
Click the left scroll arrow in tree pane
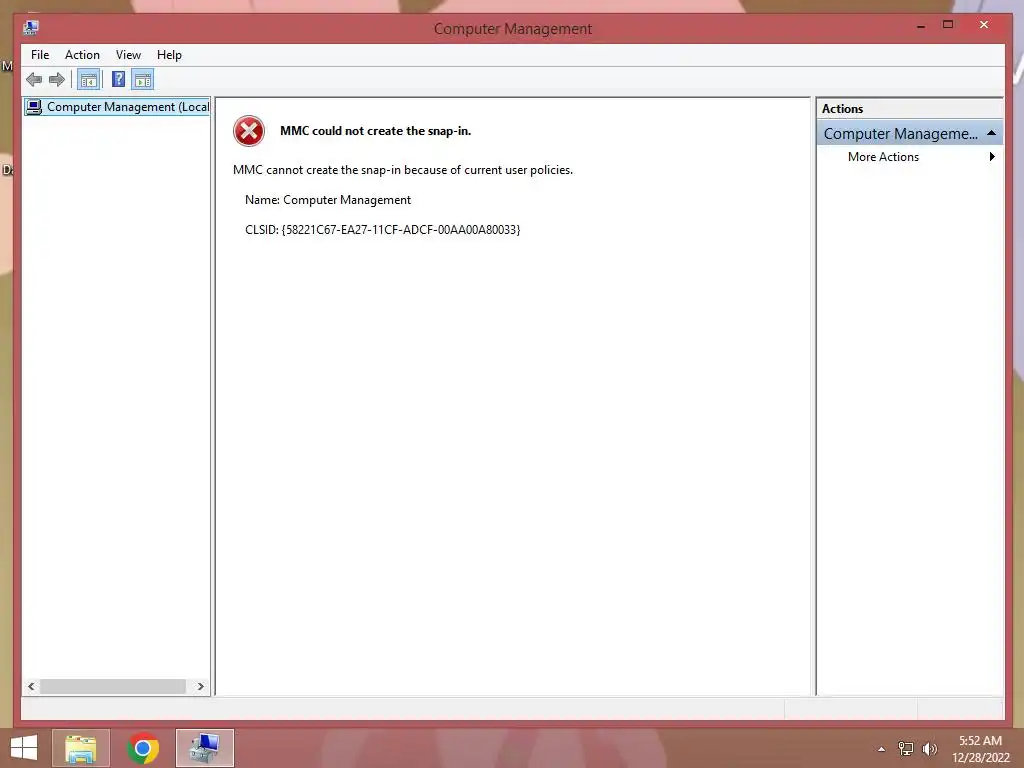[x=31, y=686]
